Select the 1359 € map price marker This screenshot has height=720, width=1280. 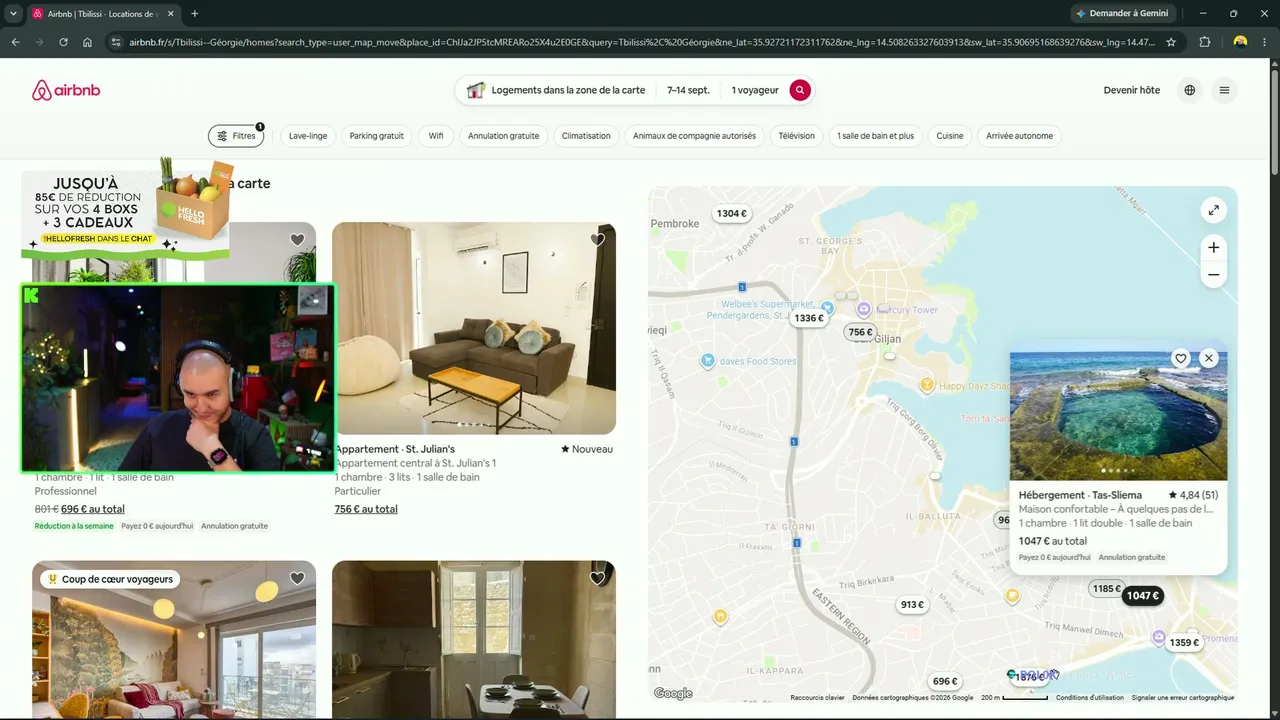[1184, 642]
